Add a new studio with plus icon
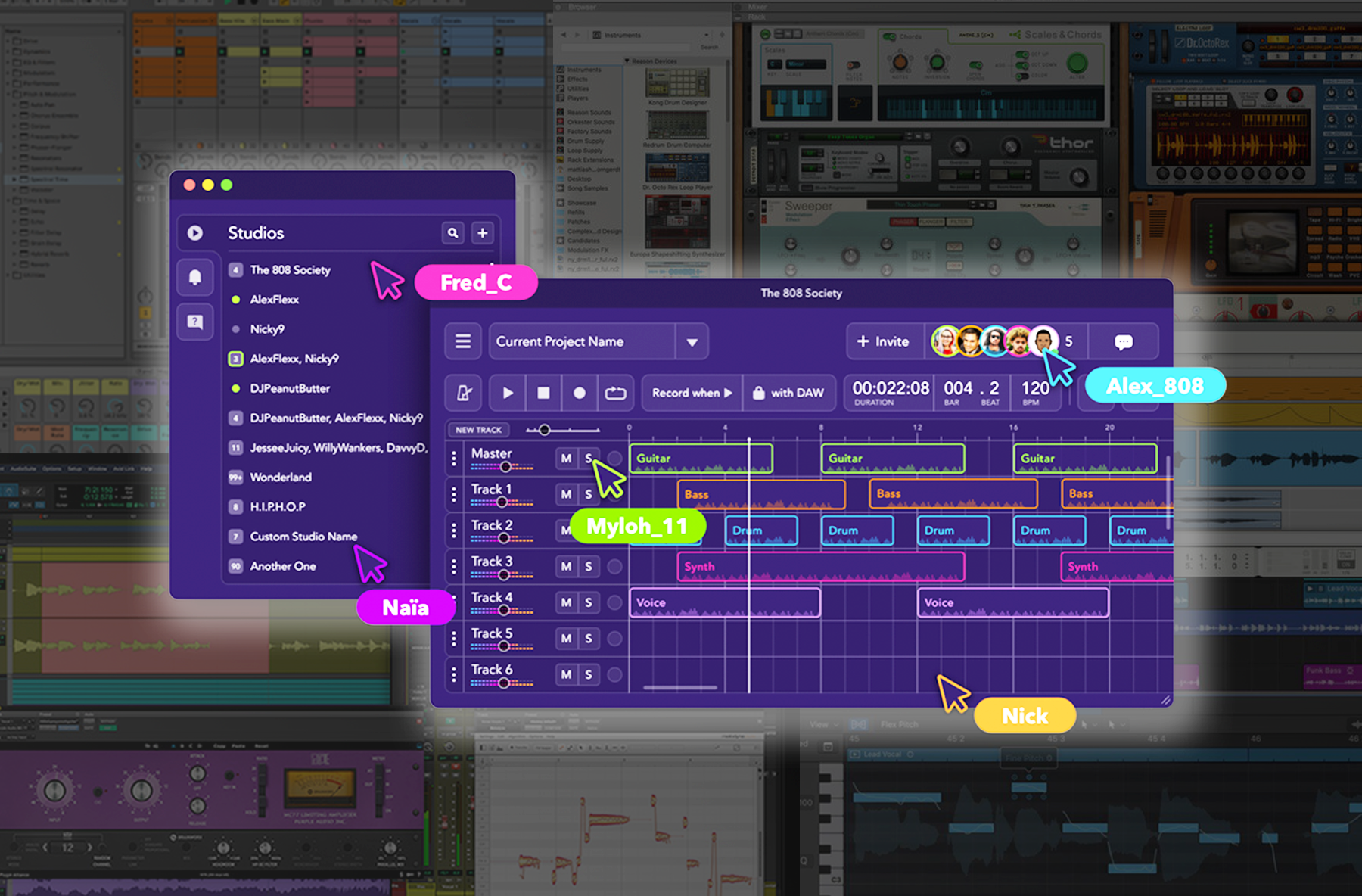1362x896 pixels. [x=483, y=233]
